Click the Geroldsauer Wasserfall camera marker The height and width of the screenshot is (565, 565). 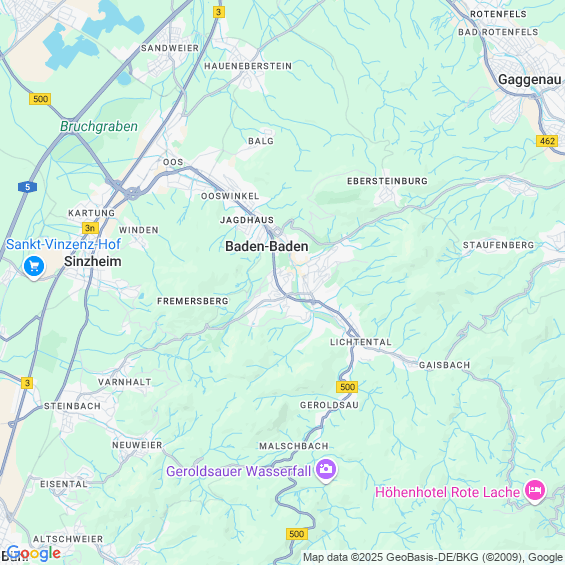coord(326,470)
